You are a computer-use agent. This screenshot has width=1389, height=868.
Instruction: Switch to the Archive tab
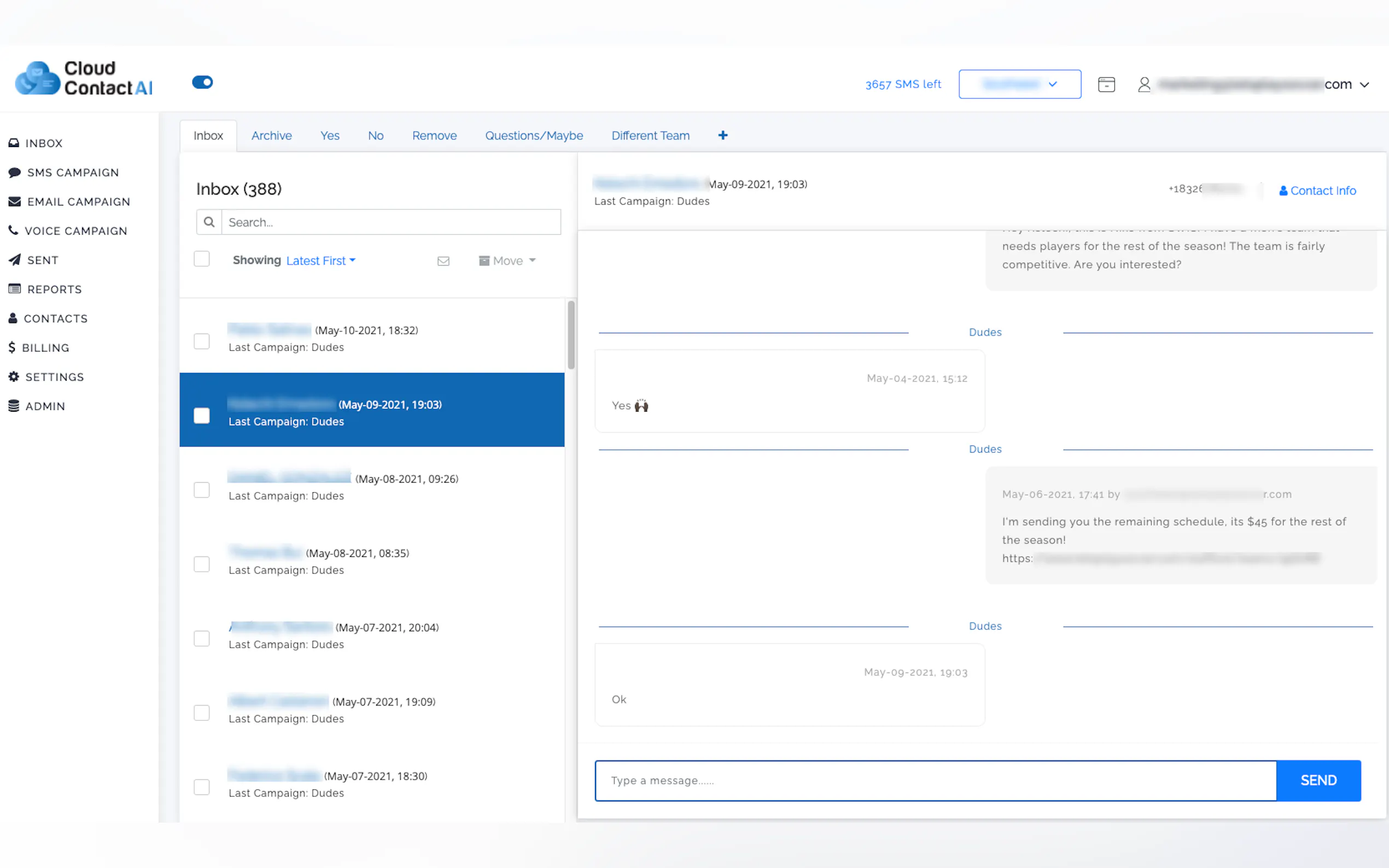coord(271,136)
